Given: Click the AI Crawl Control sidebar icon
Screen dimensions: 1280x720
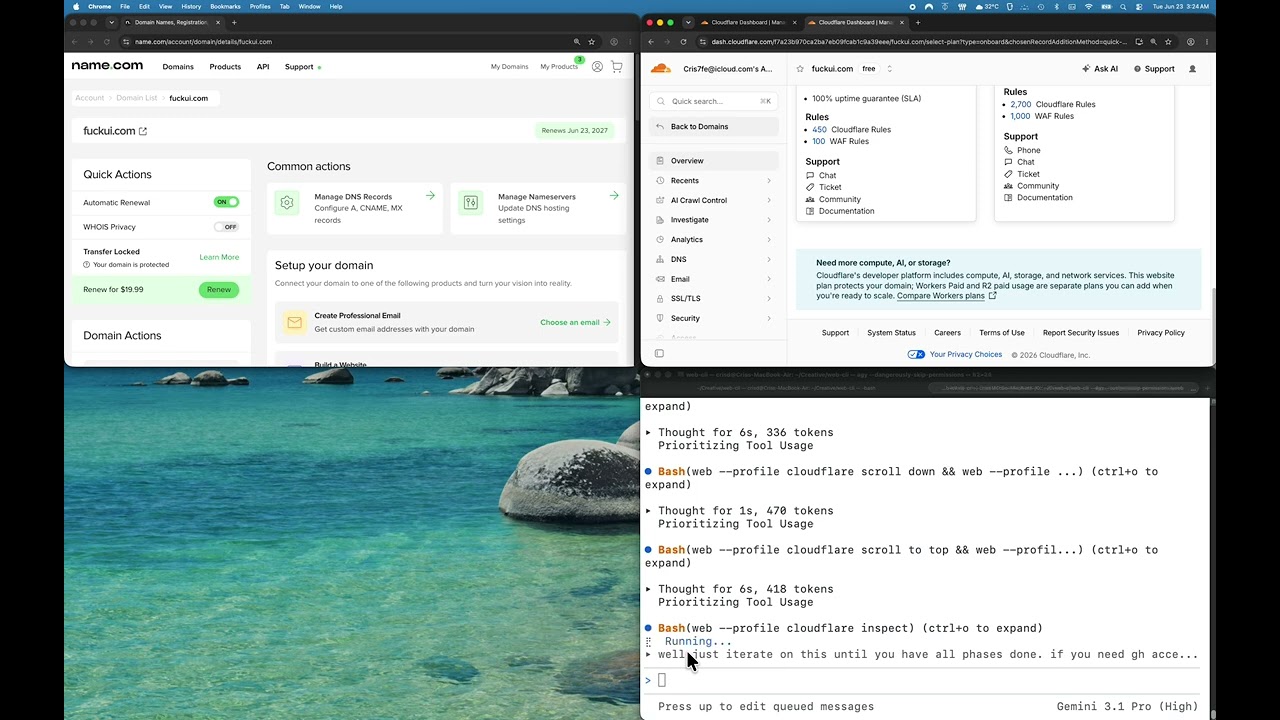Looking at the screenshot, I should tap(660, 200).
